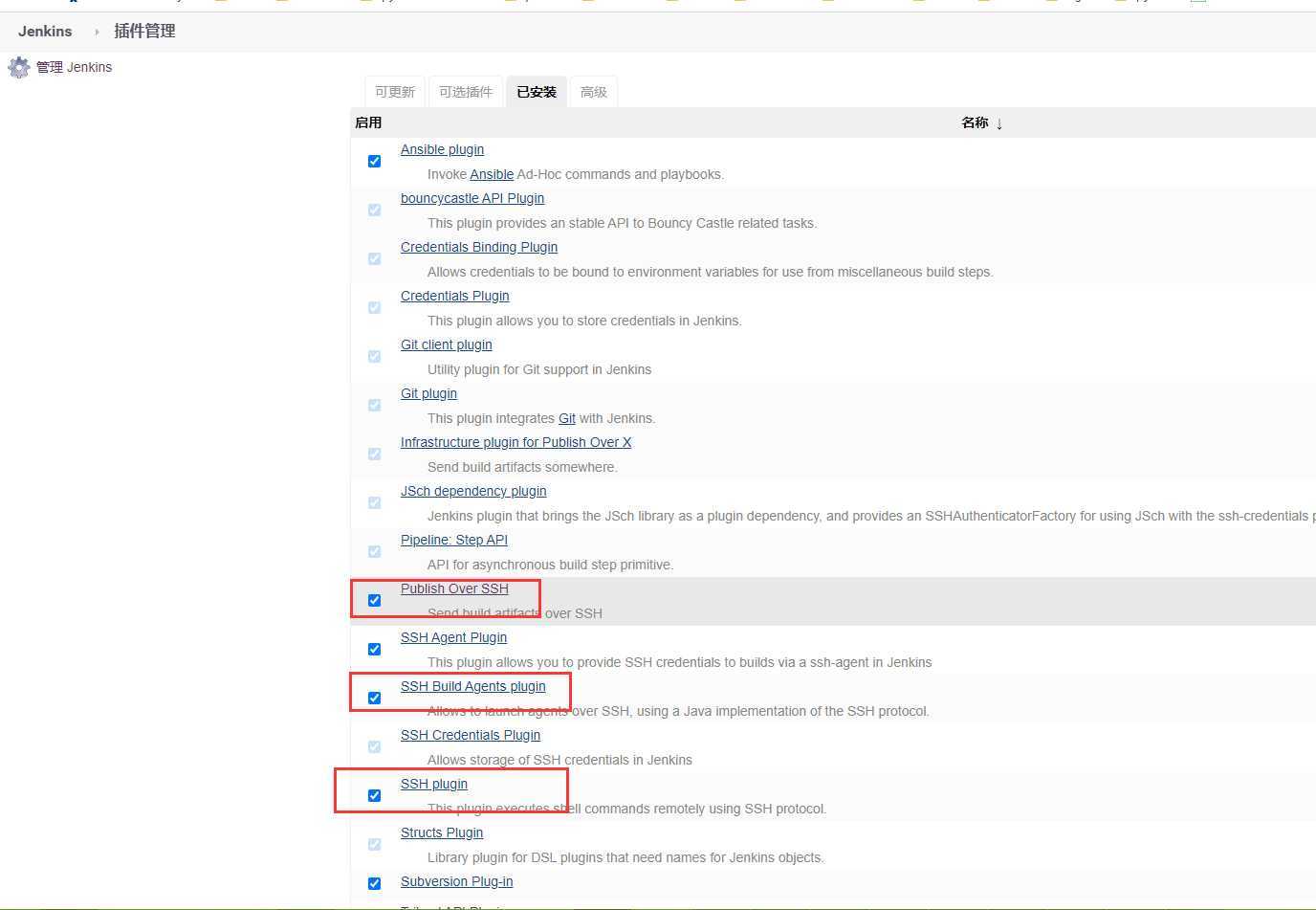Click text 'Library plugin for DSL plugins' description
The height and width of the screenshot is (910, 1316).
(x=625, y=857)
